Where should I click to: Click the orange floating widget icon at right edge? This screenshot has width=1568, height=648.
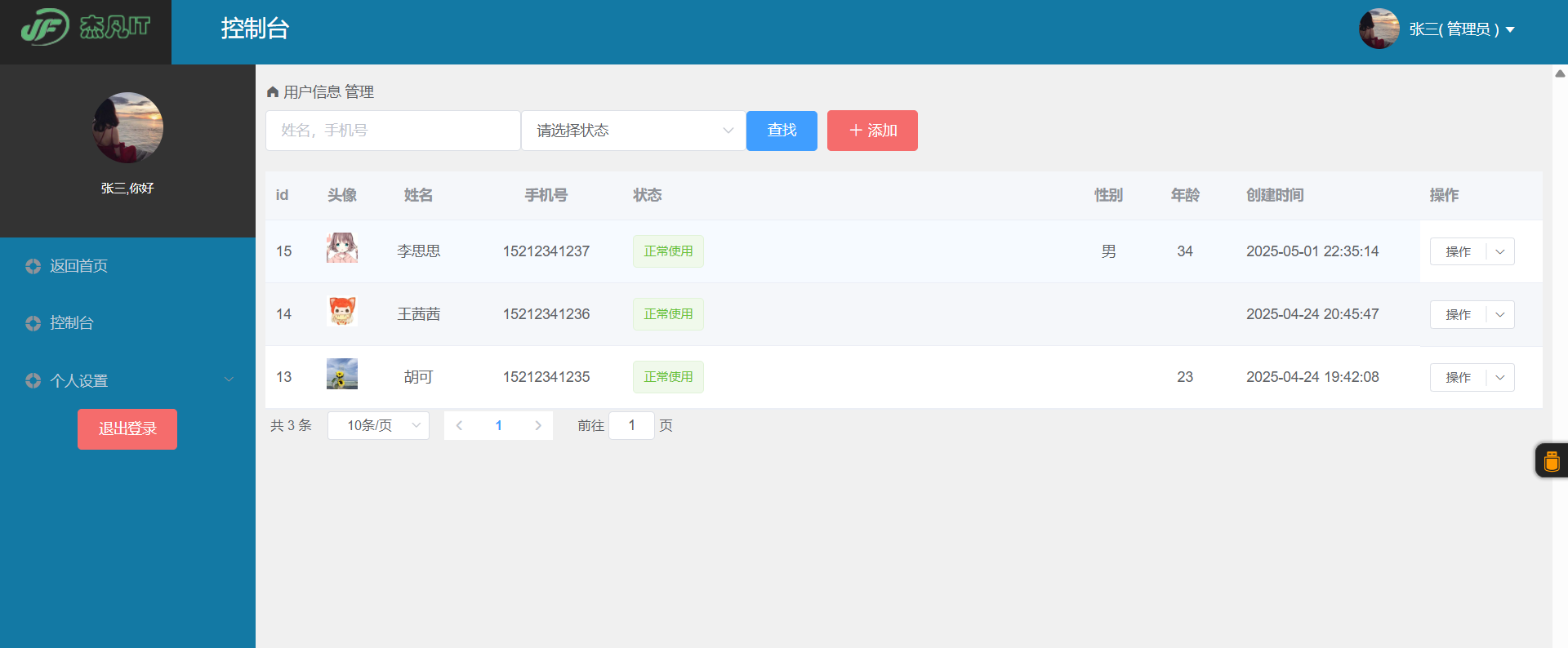coord(1552,460)
